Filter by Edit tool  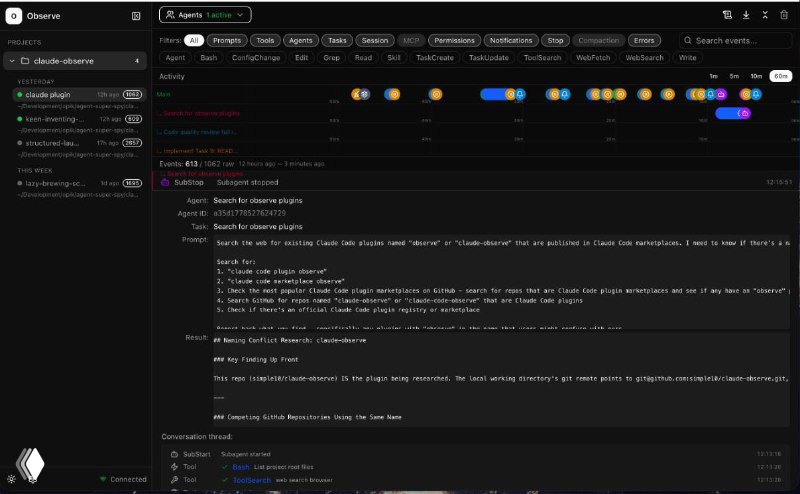pyautogui.click(x=302, y=58)
